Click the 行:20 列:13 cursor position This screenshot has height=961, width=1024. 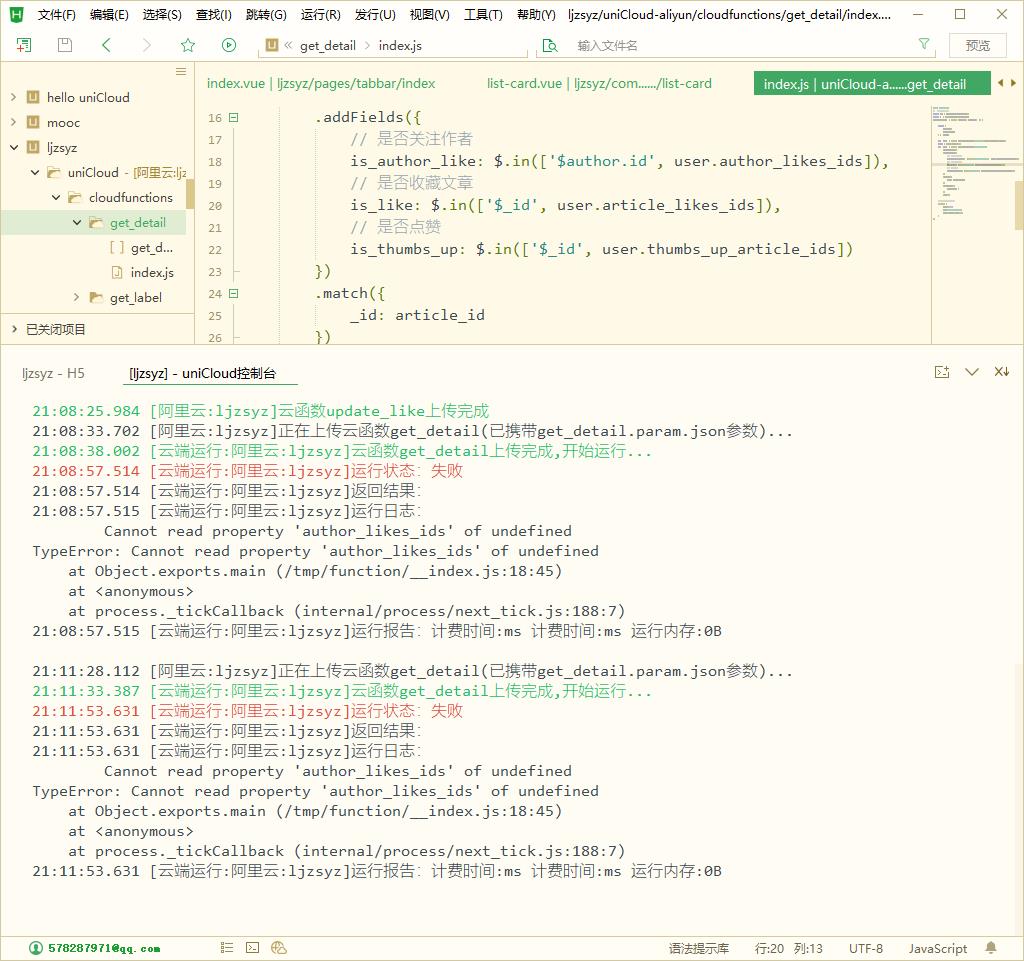tap(788, 949)
